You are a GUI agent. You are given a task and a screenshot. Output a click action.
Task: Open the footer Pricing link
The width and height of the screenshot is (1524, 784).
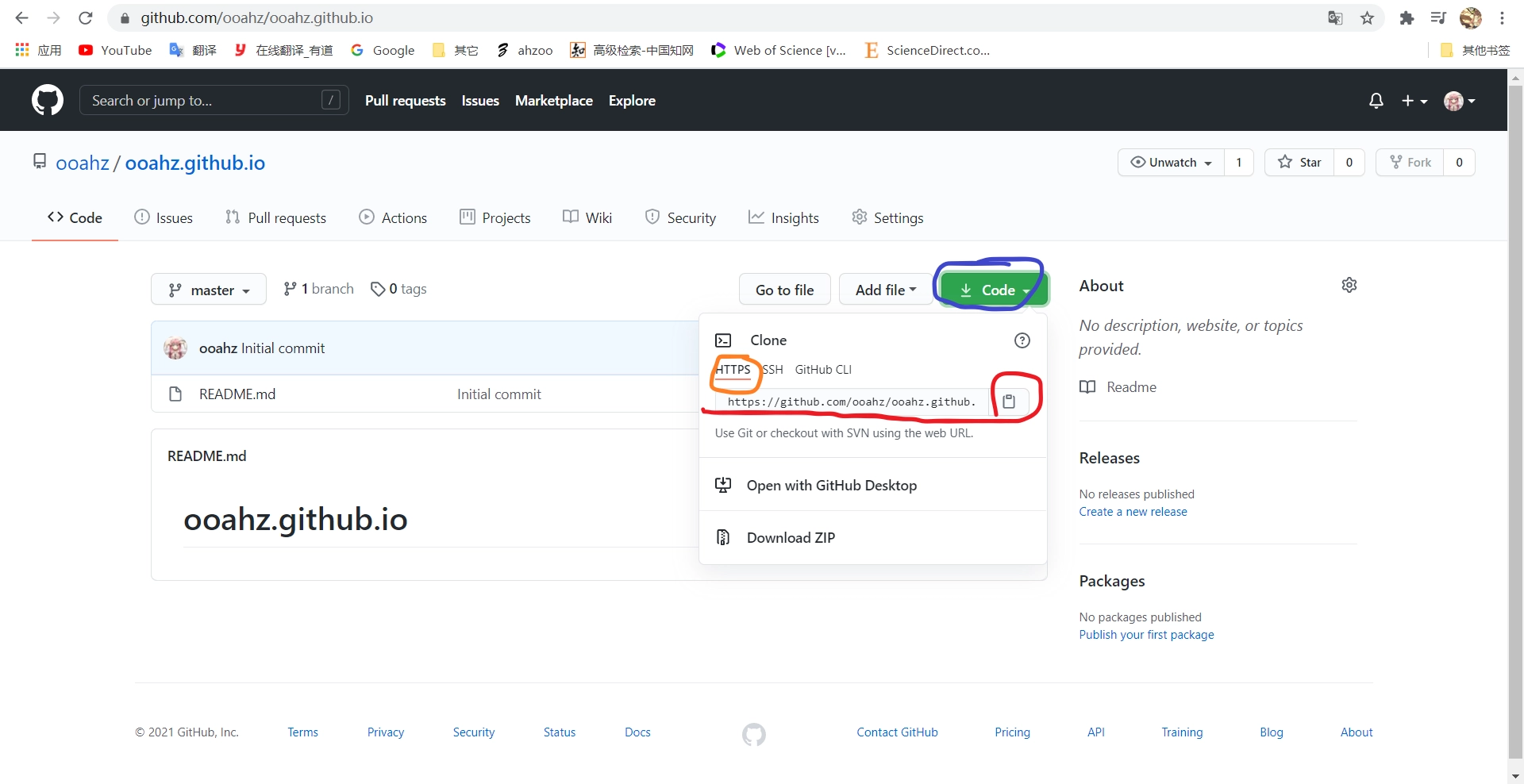click(1012, 732)
